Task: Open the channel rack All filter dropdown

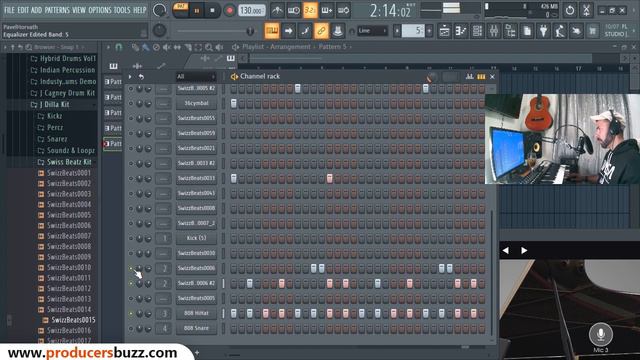Action: [x=196, y=77]
